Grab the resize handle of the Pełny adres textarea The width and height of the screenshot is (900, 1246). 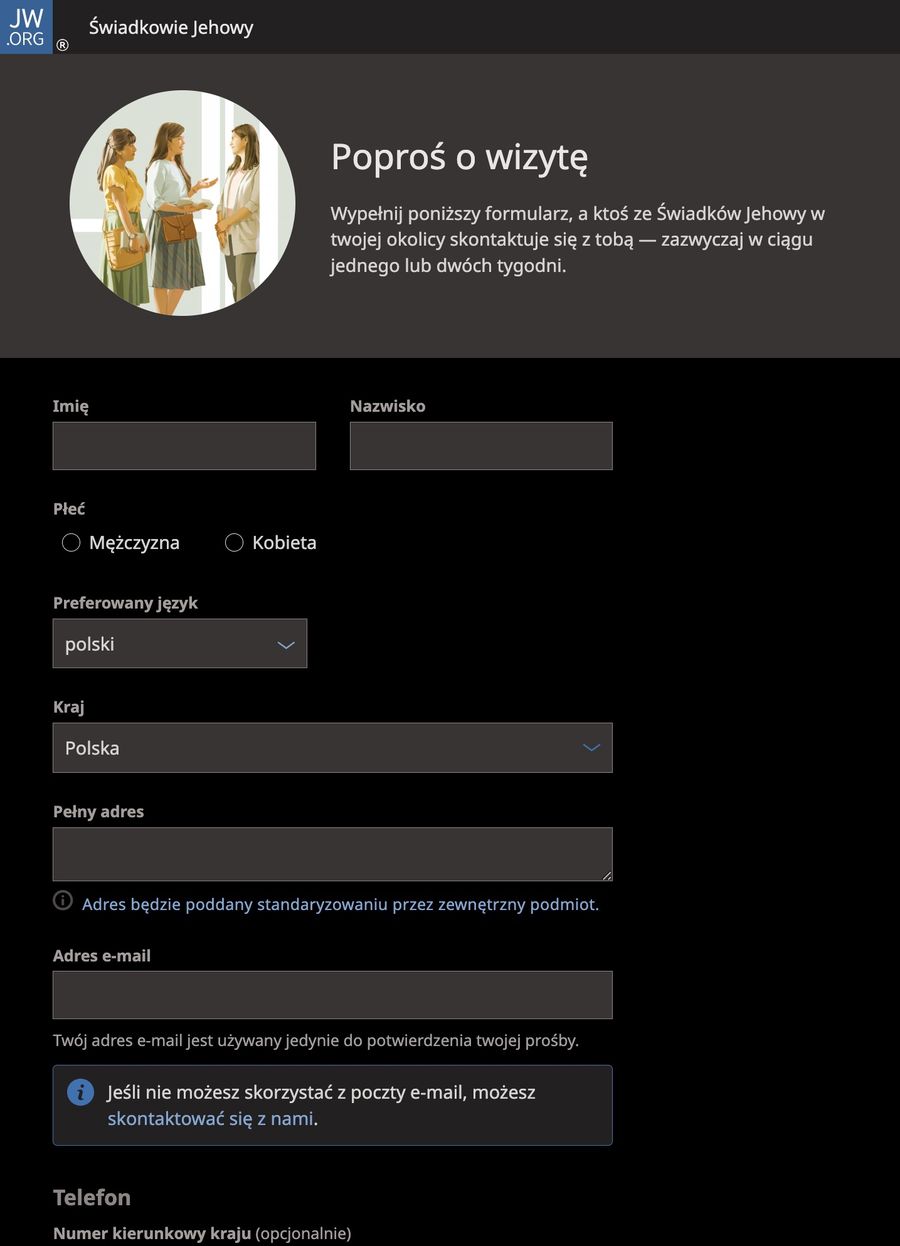(605, 874)
